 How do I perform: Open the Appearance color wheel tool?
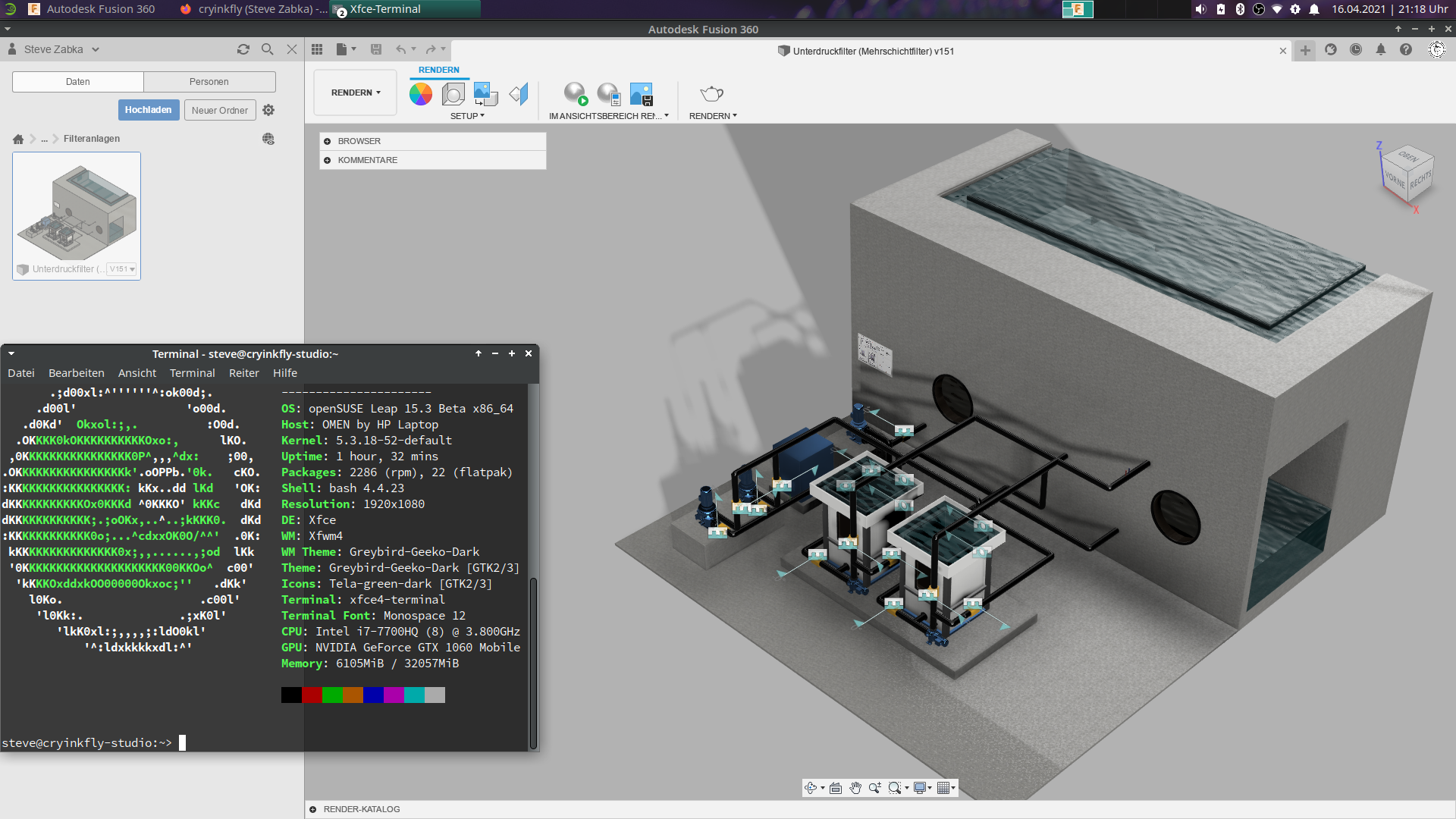[x=421, y=94]
